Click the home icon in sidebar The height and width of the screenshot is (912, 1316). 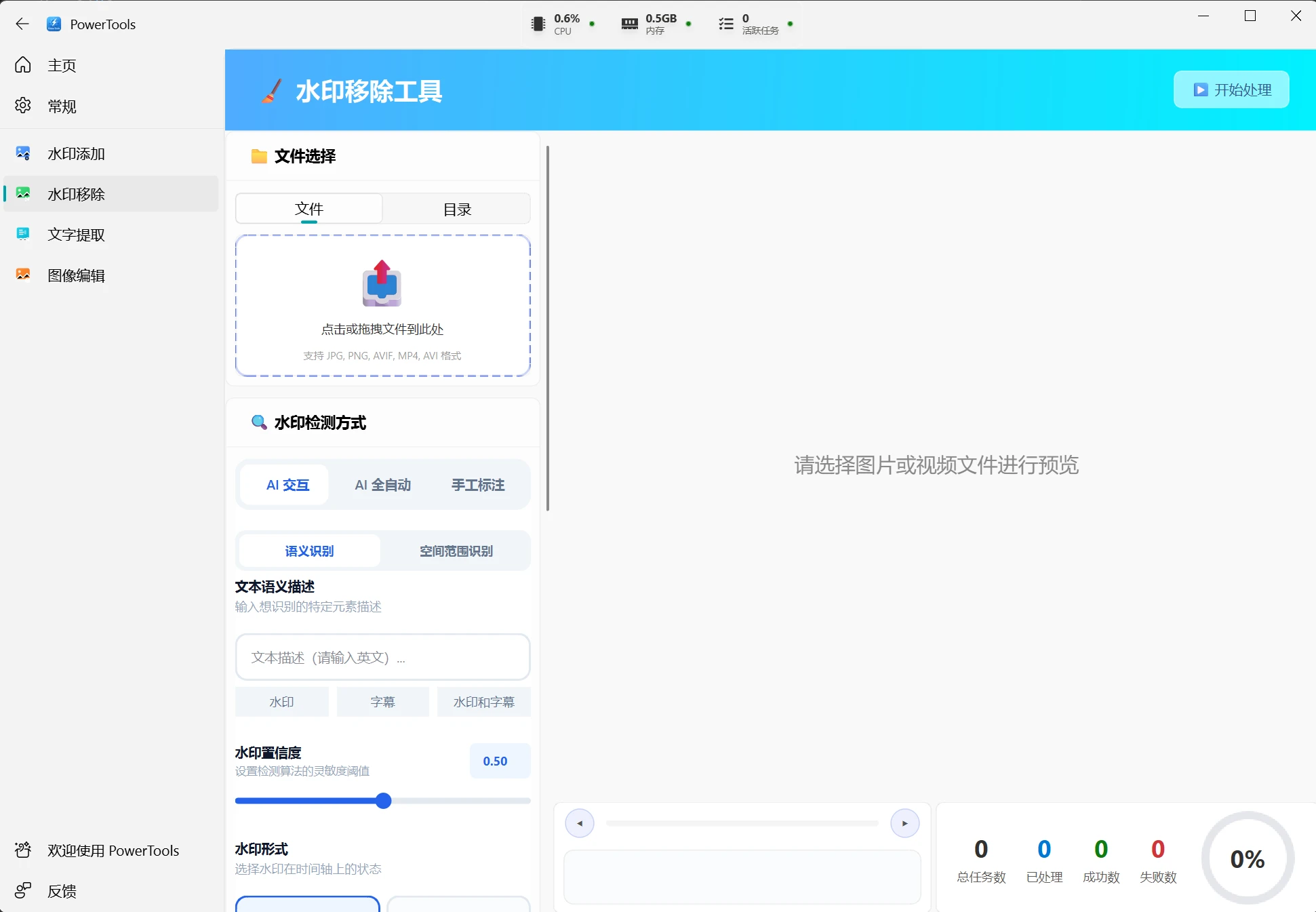pyautogui.click(x=23, y=64)
